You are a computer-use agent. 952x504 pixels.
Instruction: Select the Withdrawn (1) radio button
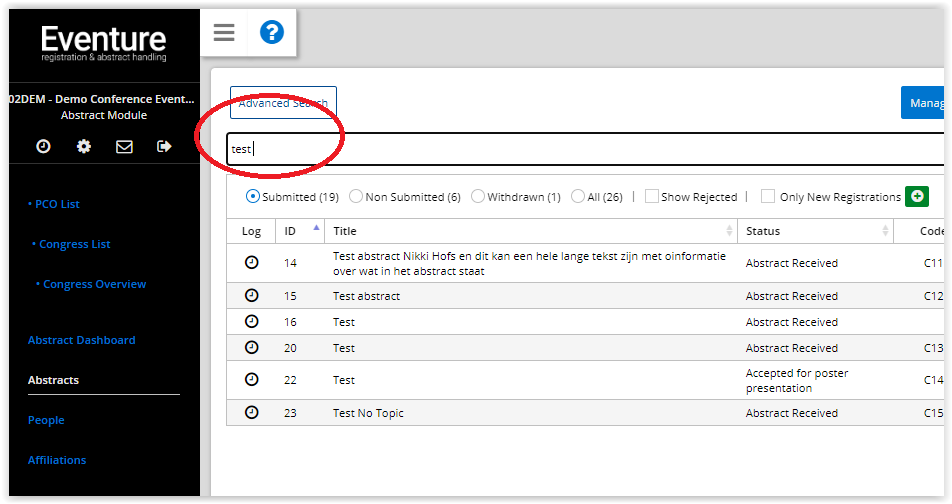coord(478,196)
